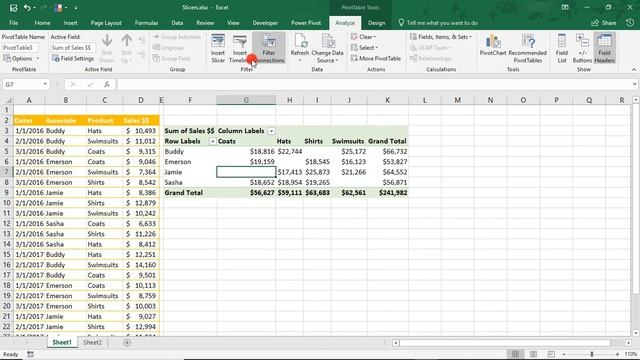
Task: Toggle the Field List pane
Action: 562,48
